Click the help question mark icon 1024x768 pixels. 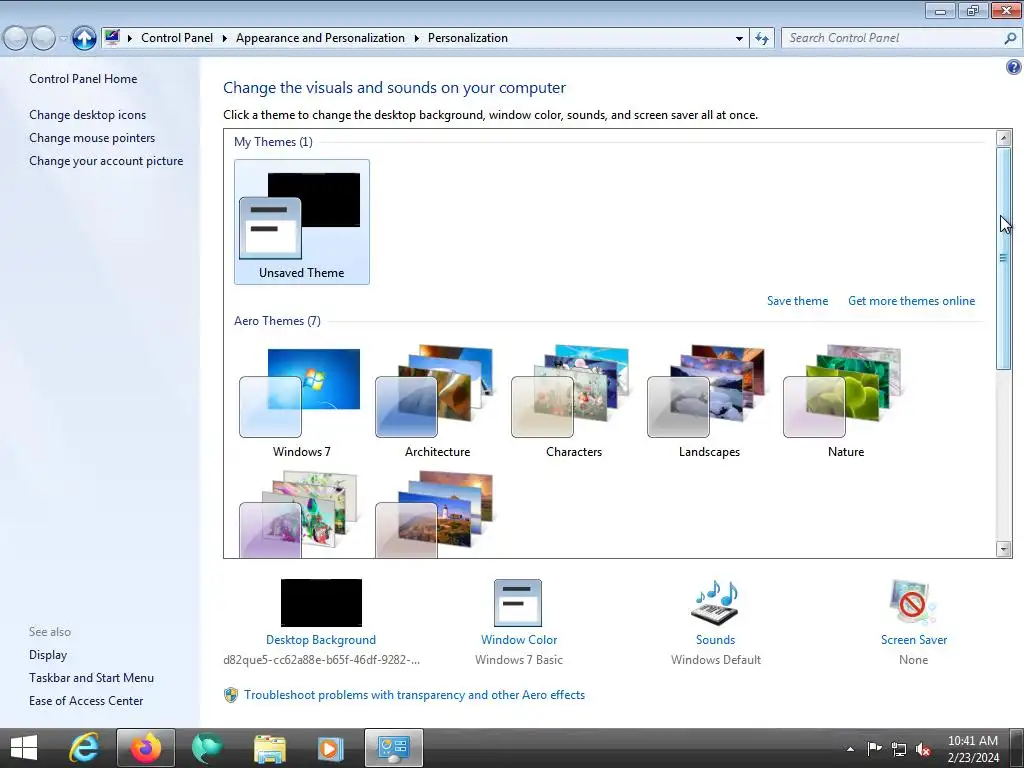click(1013, 67)
